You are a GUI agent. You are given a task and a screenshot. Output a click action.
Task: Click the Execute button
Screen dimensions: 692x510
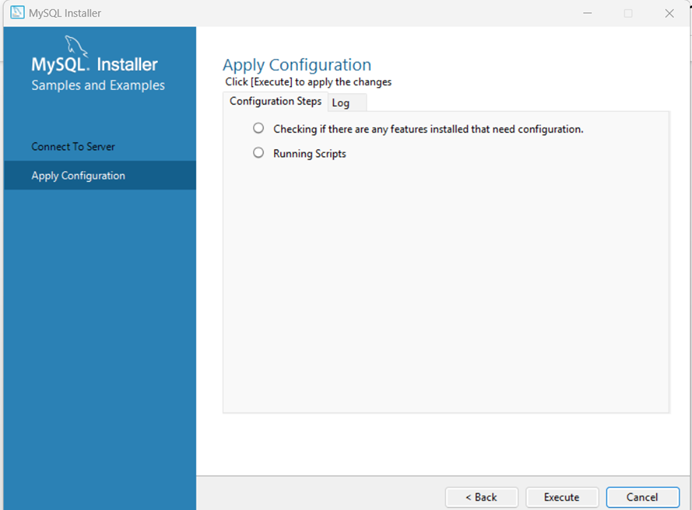click(562, 497)
